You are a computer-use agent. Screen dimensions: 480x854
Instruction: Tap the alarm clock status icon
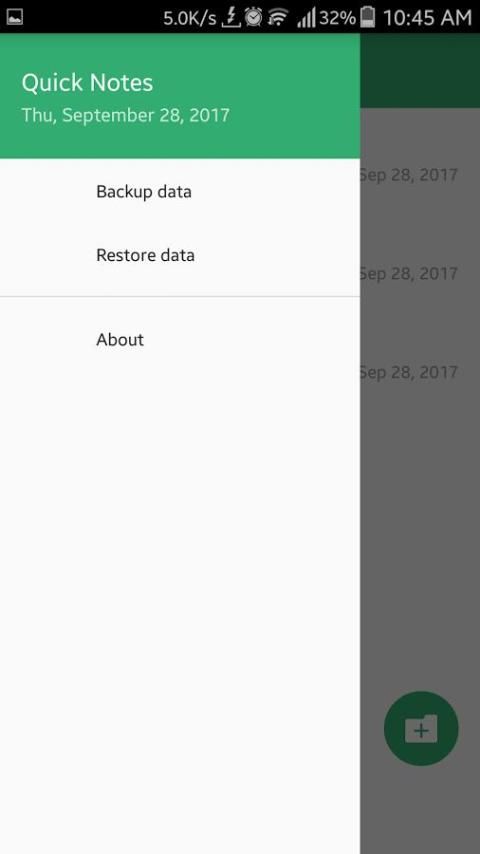253,17
